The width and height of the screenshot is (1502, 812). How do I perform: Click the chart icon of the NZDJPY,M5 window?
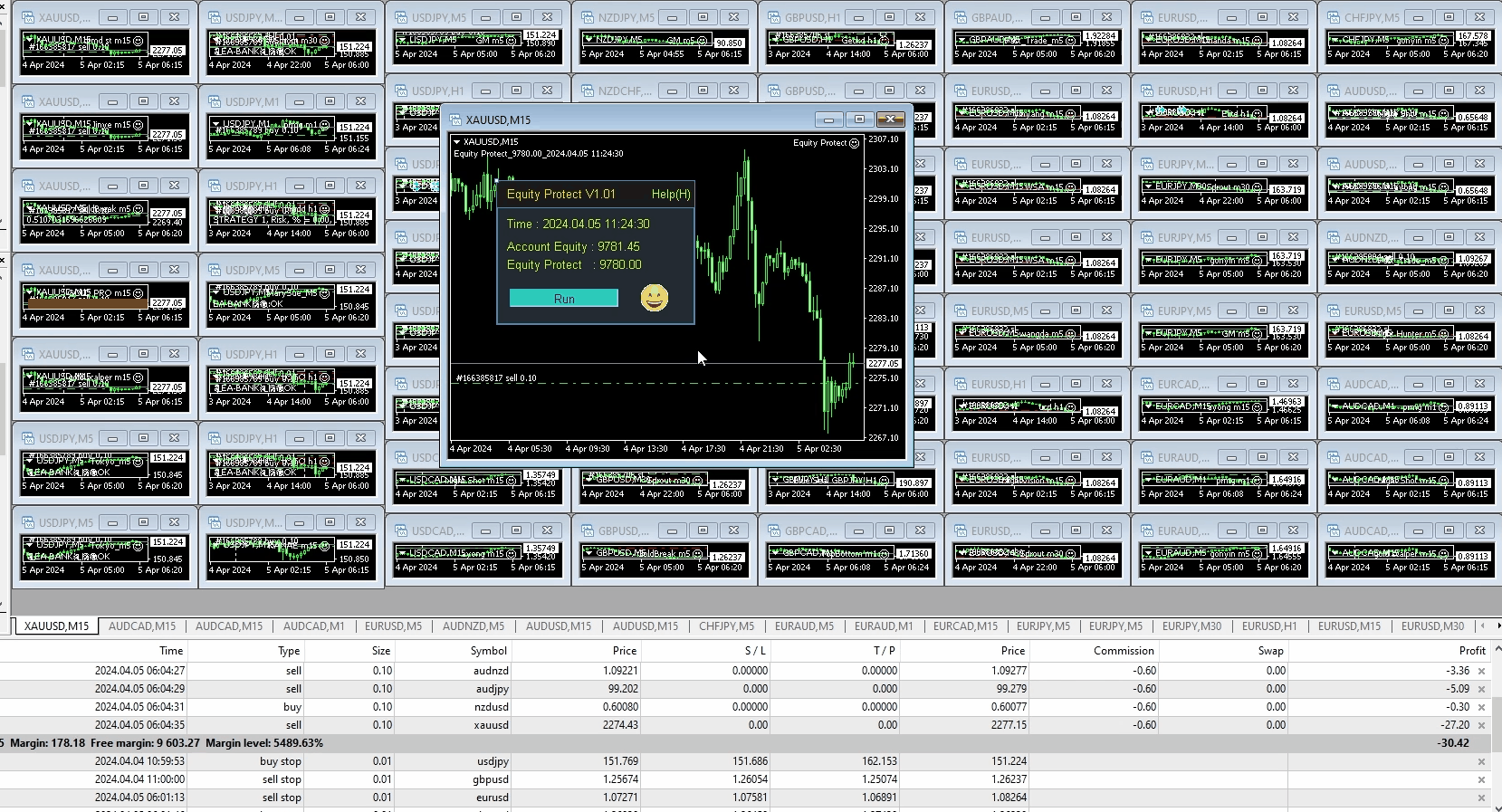tap(588, 17)
